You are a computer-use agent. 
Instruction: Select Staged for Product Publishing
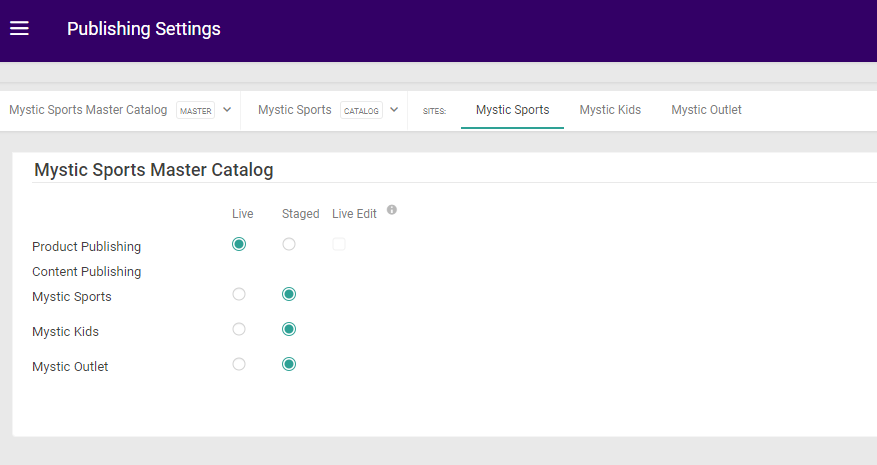[x=289, y=244]
